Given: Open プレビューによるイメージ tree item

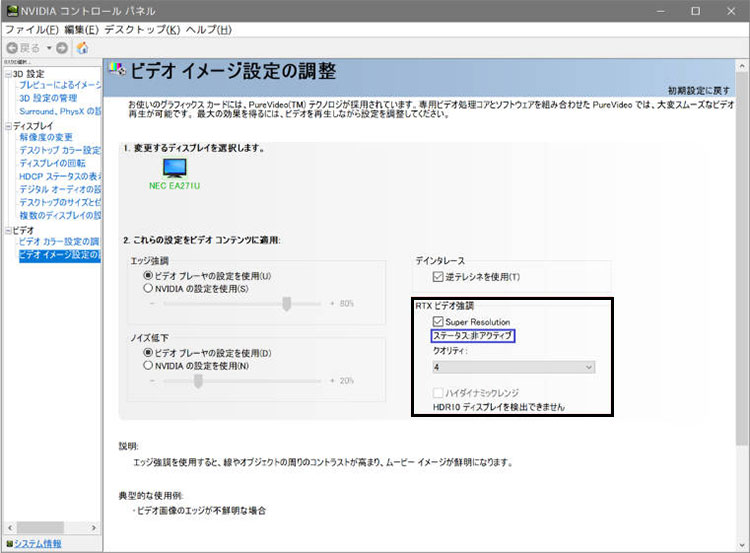Looking at the screenshot, I should point(60,85).
